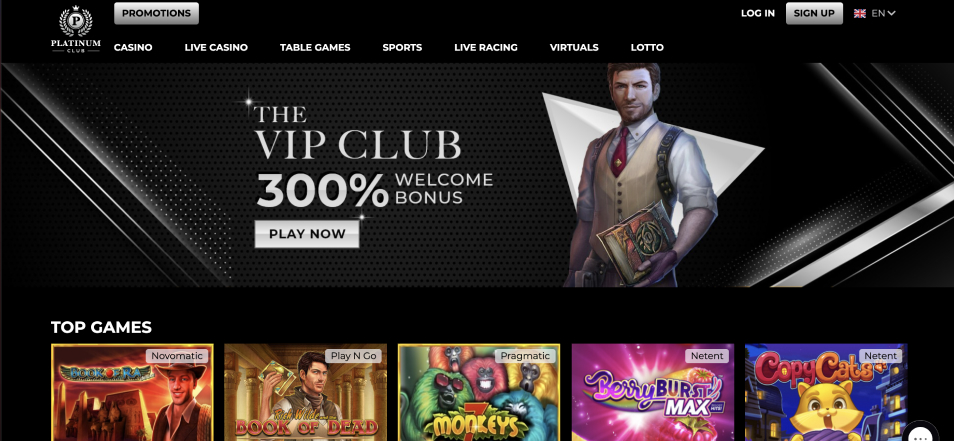Go to Live Casino section
Image resolution: width=954 pixels, height=441 pixels.
(x=216, y=47)
